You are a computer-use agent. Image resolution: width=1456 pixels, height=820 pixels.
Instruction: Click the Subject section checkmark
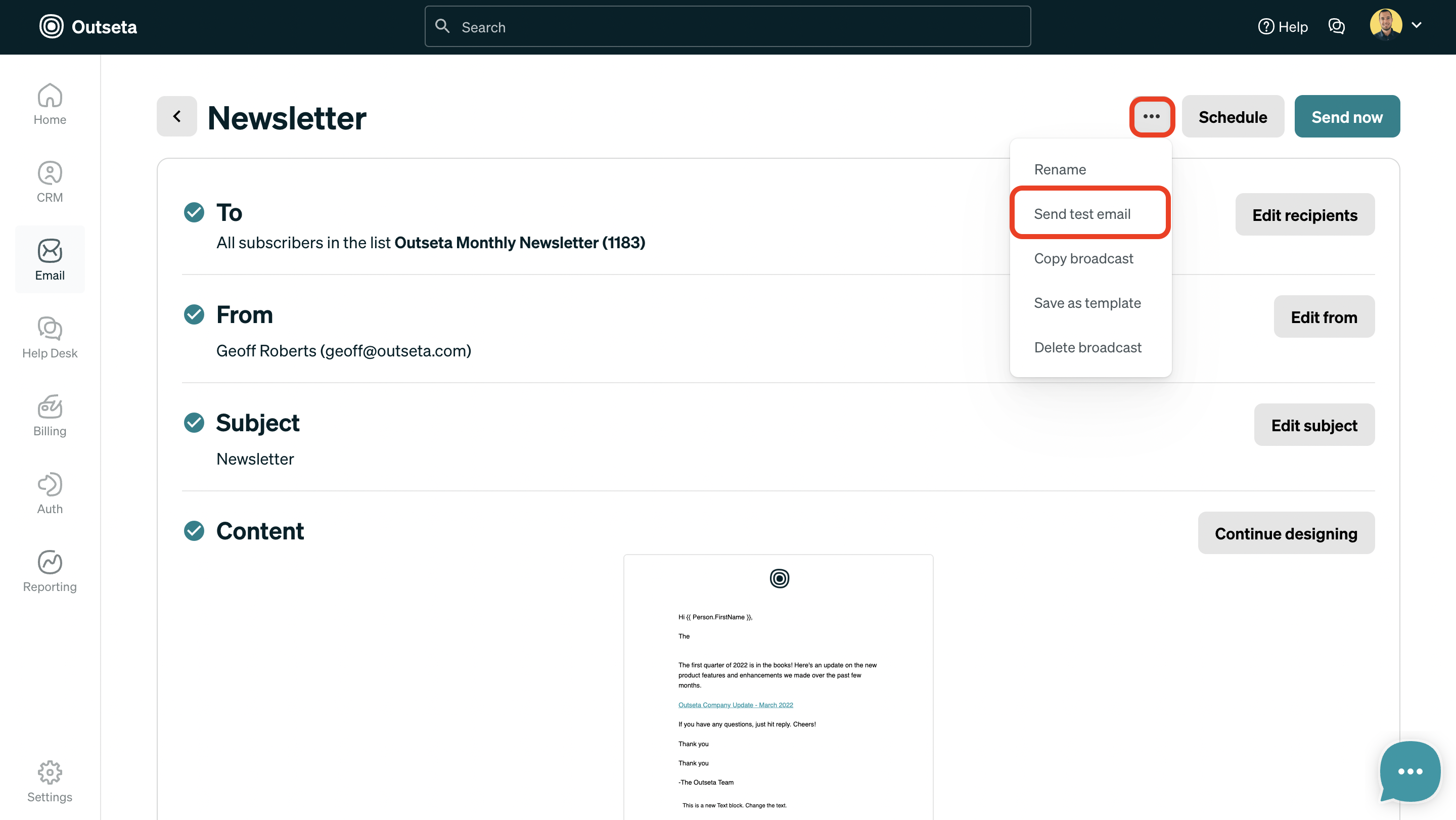tap(194, 422)
